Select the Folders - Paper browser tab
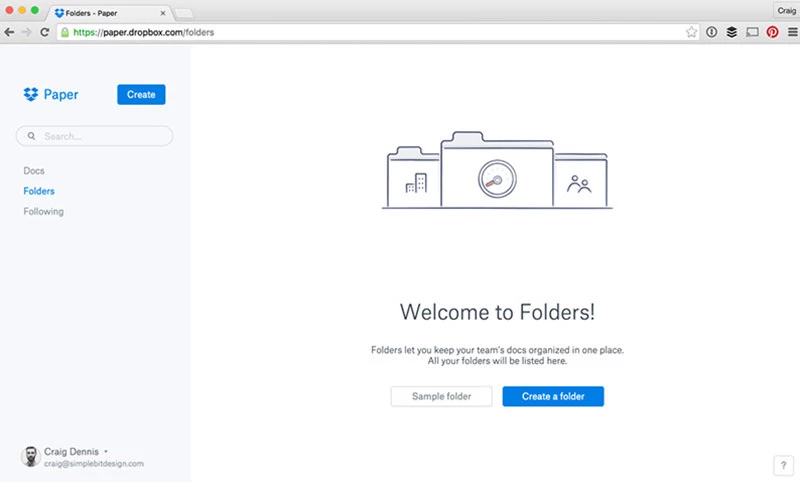The width and height of the screenshot is (800, 482). (110, 13)
